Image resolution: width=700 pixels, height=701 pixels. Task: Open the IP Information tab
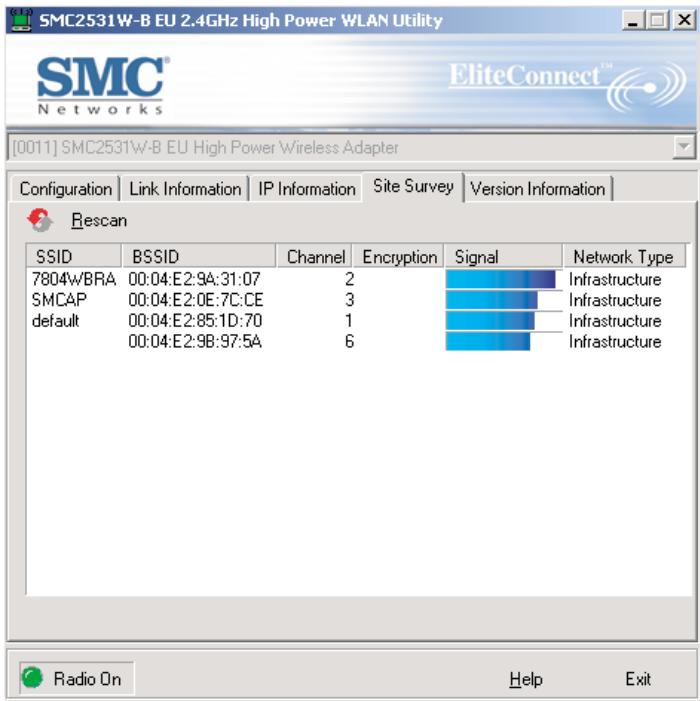click(x=307, y=189)
